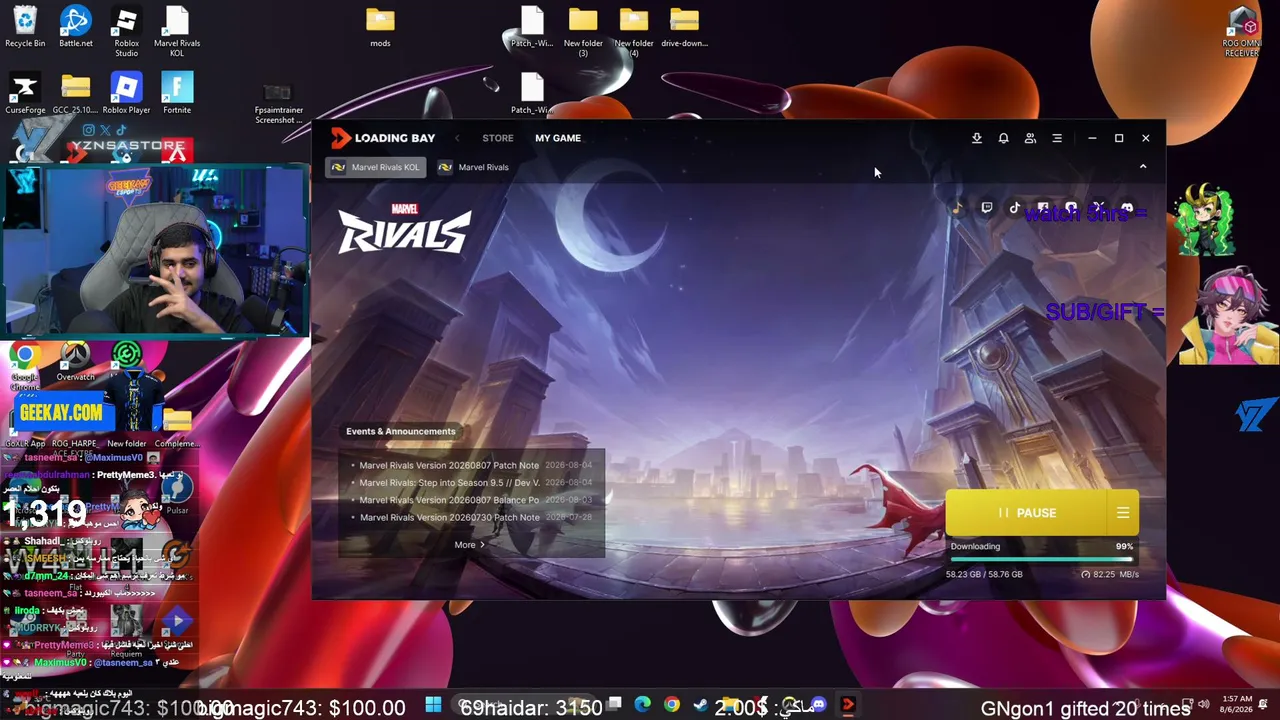Select the Recycle Bin desktop icon
This screenshot has height=720, width=1280.
coord(25,27)
